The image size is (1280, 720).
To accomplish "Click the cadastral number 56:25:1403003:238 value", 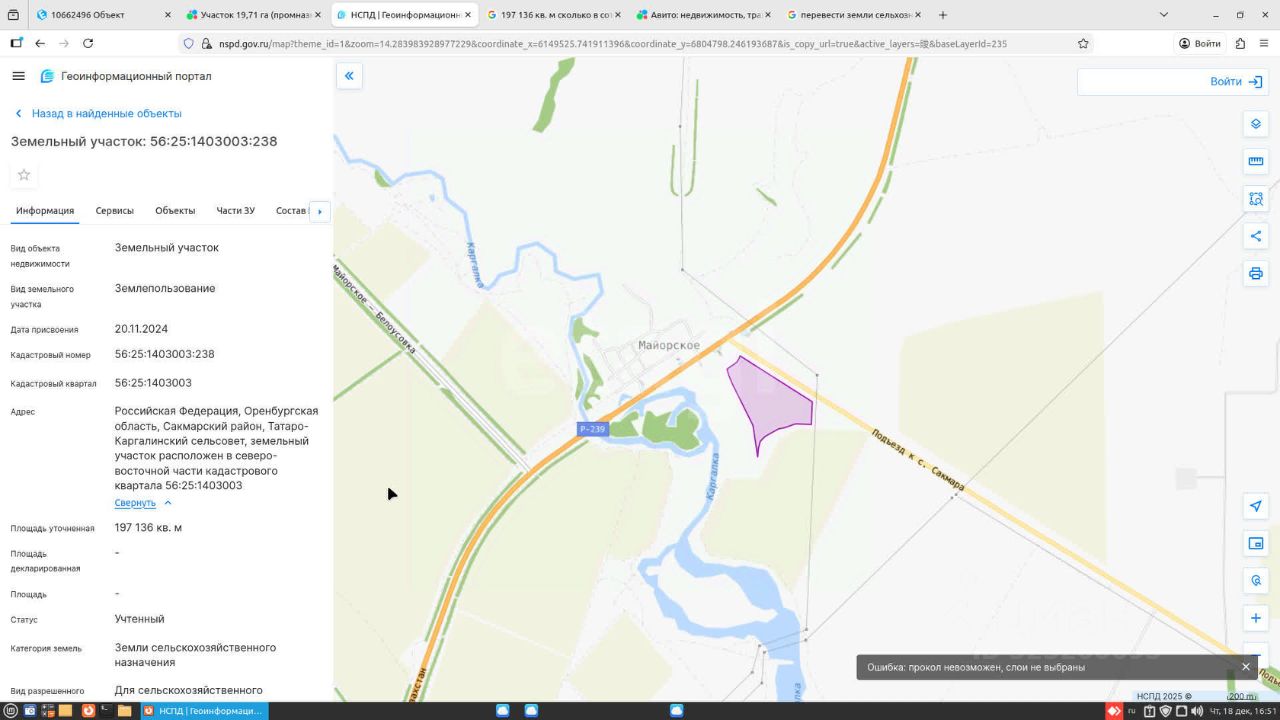I will [165, 354].
